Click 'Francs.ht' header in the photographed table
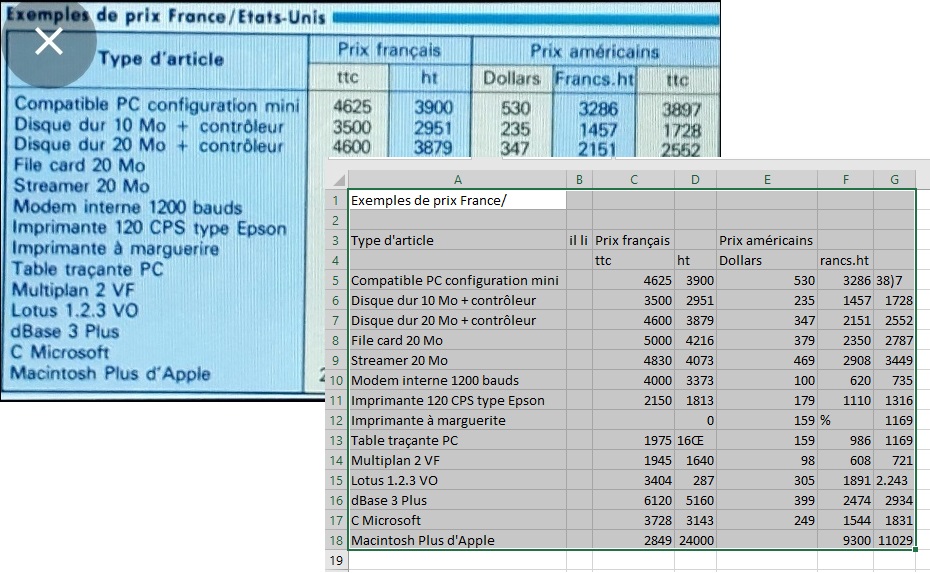The height and width of the screenshot is (573, 930). [594, 78]
